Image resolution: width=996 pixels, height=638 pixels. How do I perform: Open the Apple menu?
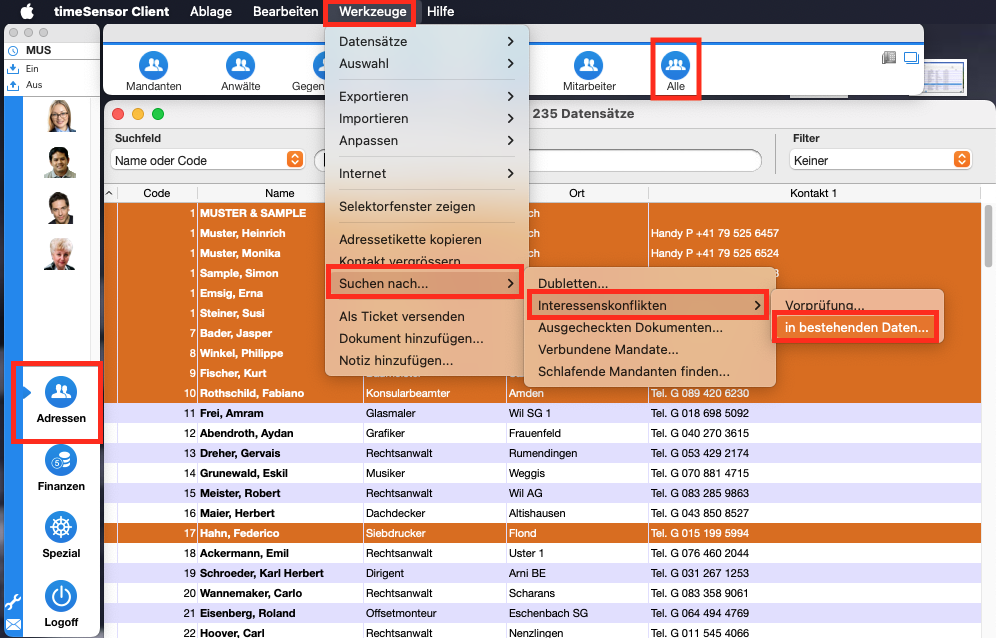(x=27, y=11)
